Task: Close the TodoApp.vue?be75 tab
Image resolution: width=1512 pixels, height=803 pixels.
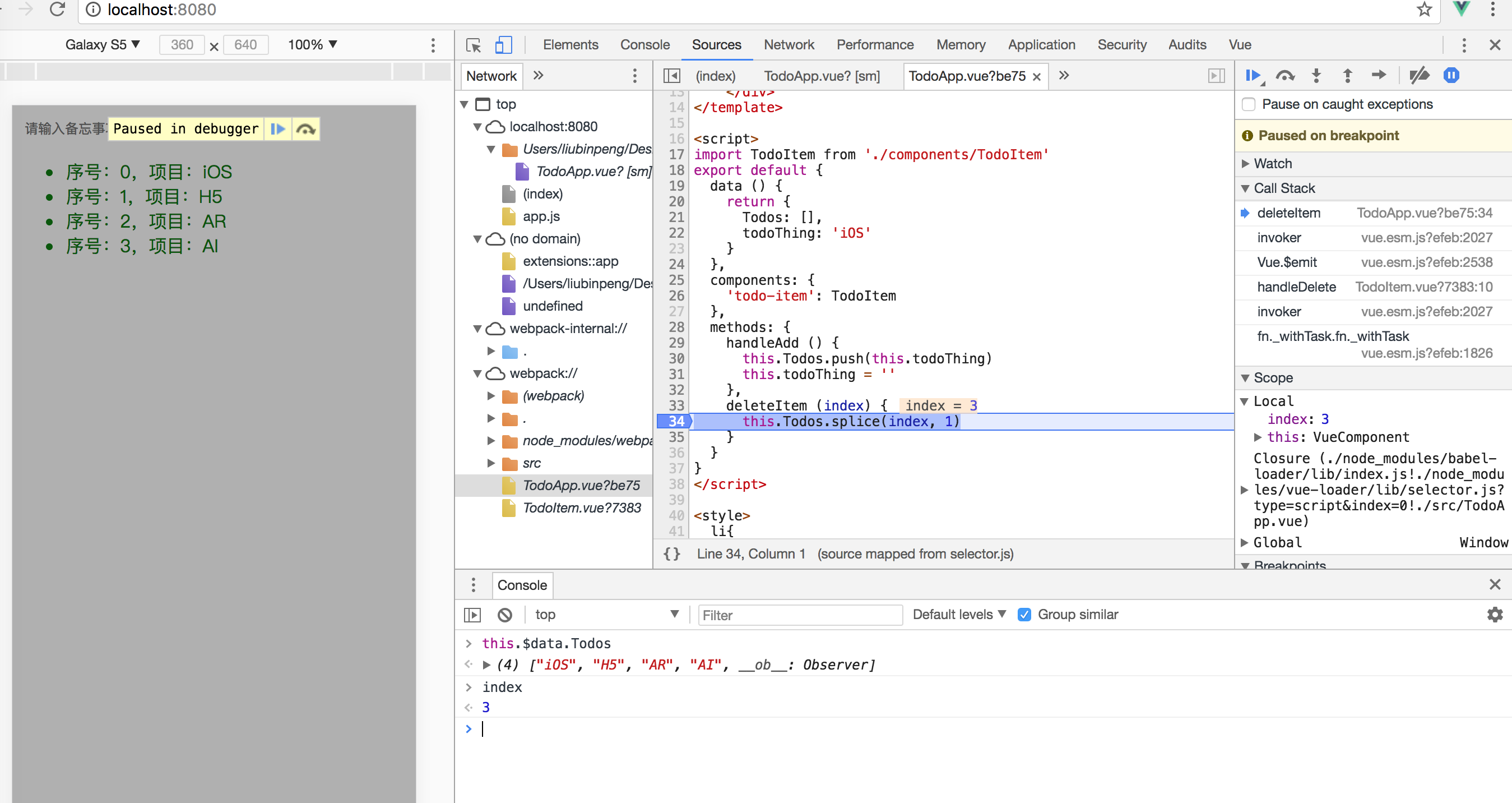Action: tap(1037, 76)
